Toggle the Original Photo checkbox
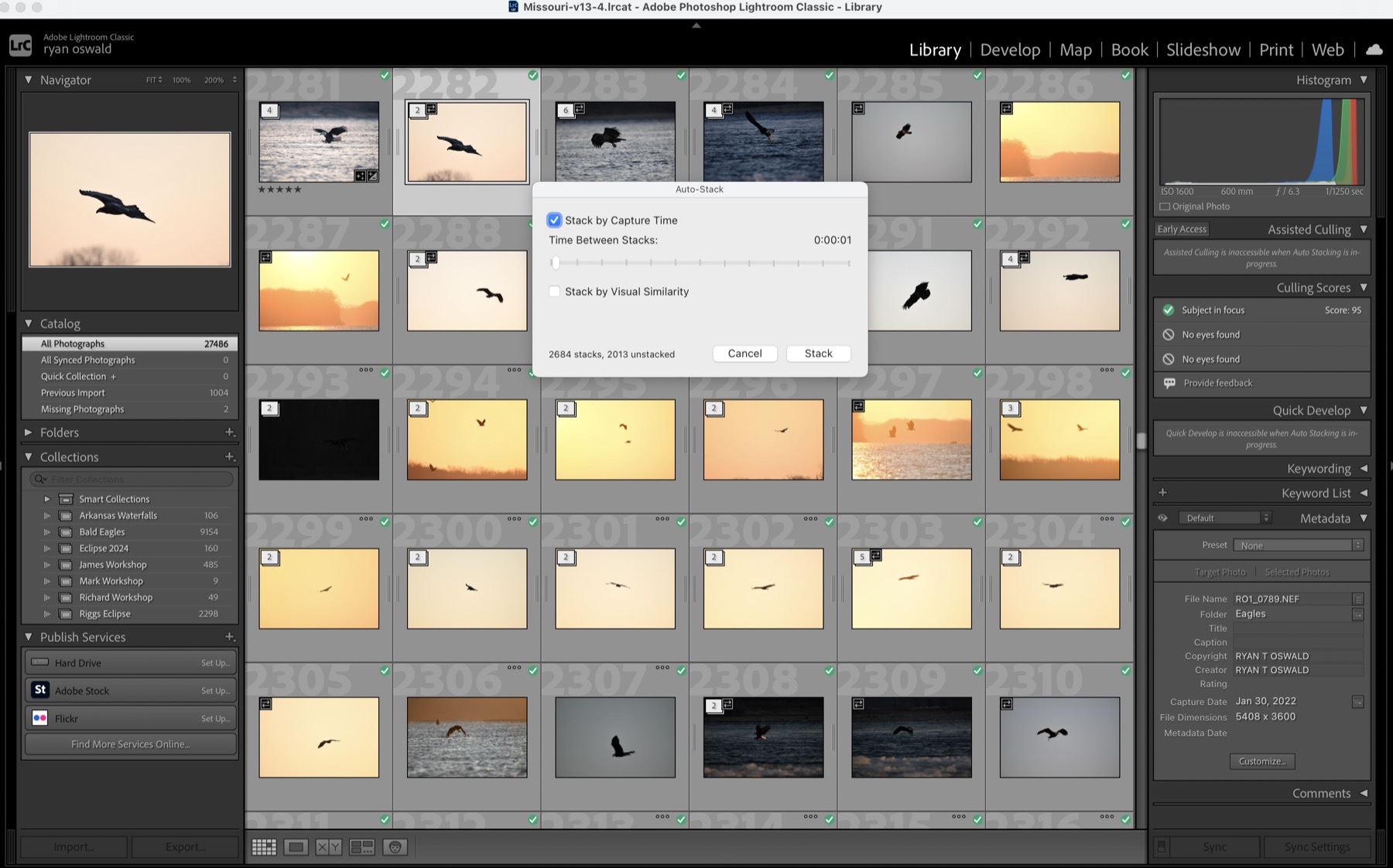Screen dimensions: 1393x868 click(x=1165, y=207)
